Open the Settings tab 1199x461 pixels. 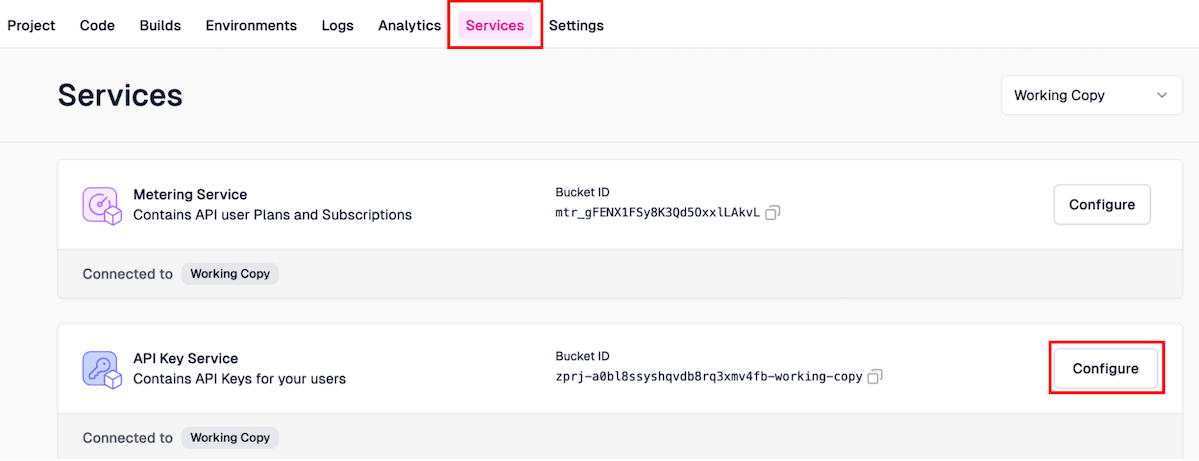click(576, 25)
